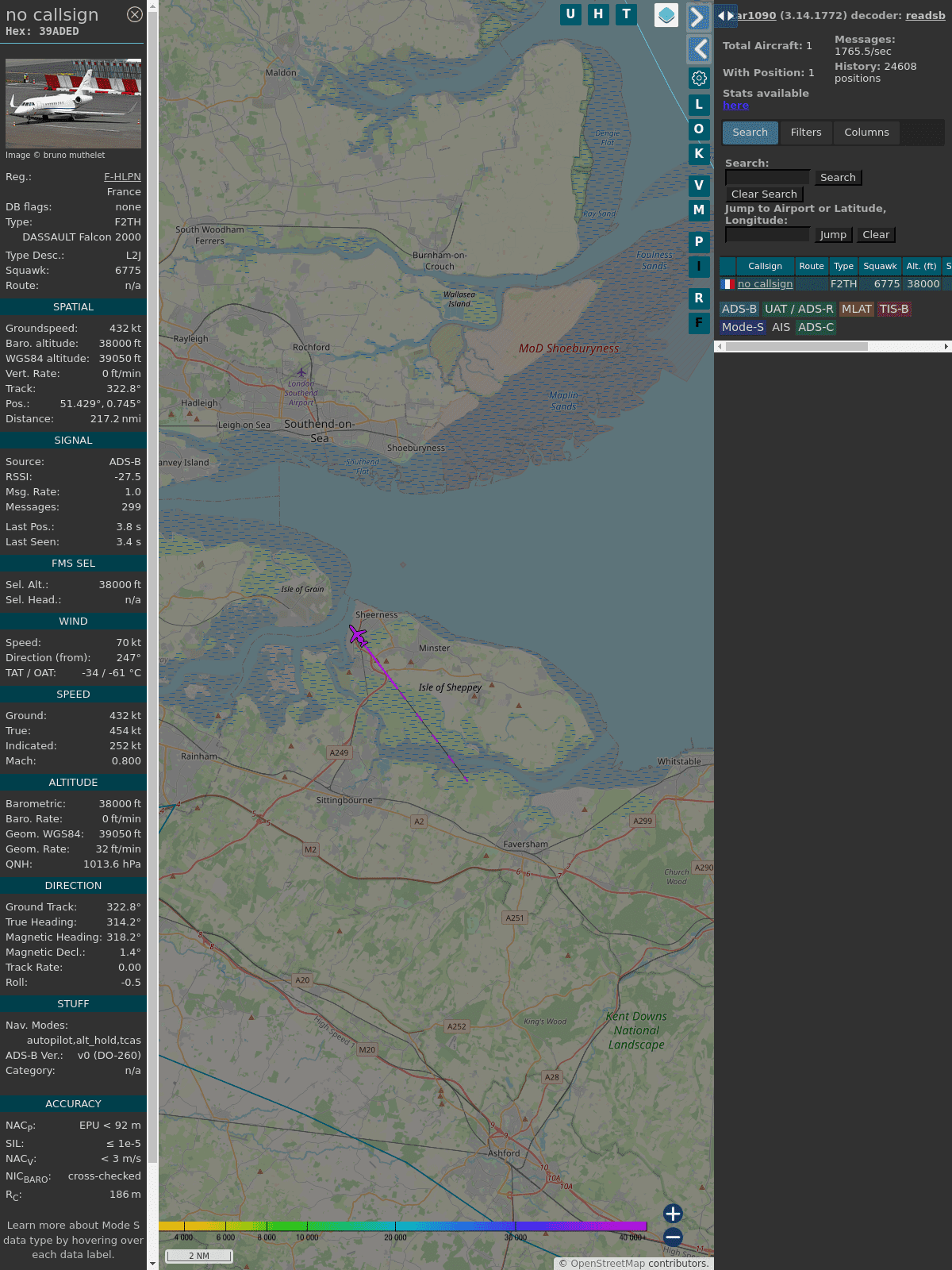
Task: Switch to the Columns tab
Action: (x=866, y=133)
